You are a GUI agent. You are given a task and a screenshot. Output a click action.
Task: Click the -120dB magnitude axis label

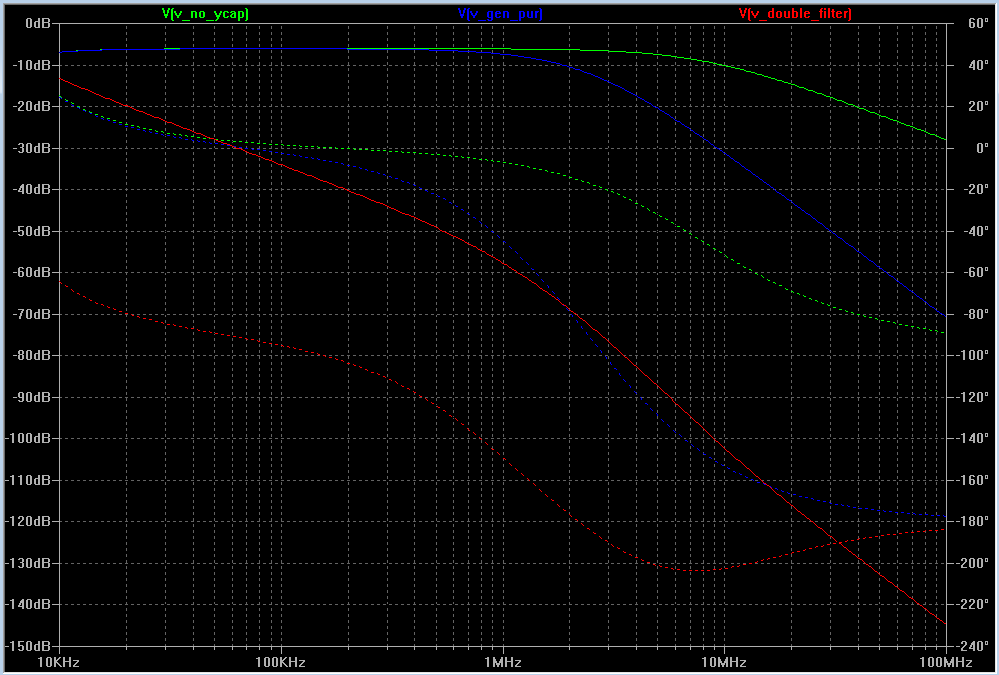click(x=28, y=521)
